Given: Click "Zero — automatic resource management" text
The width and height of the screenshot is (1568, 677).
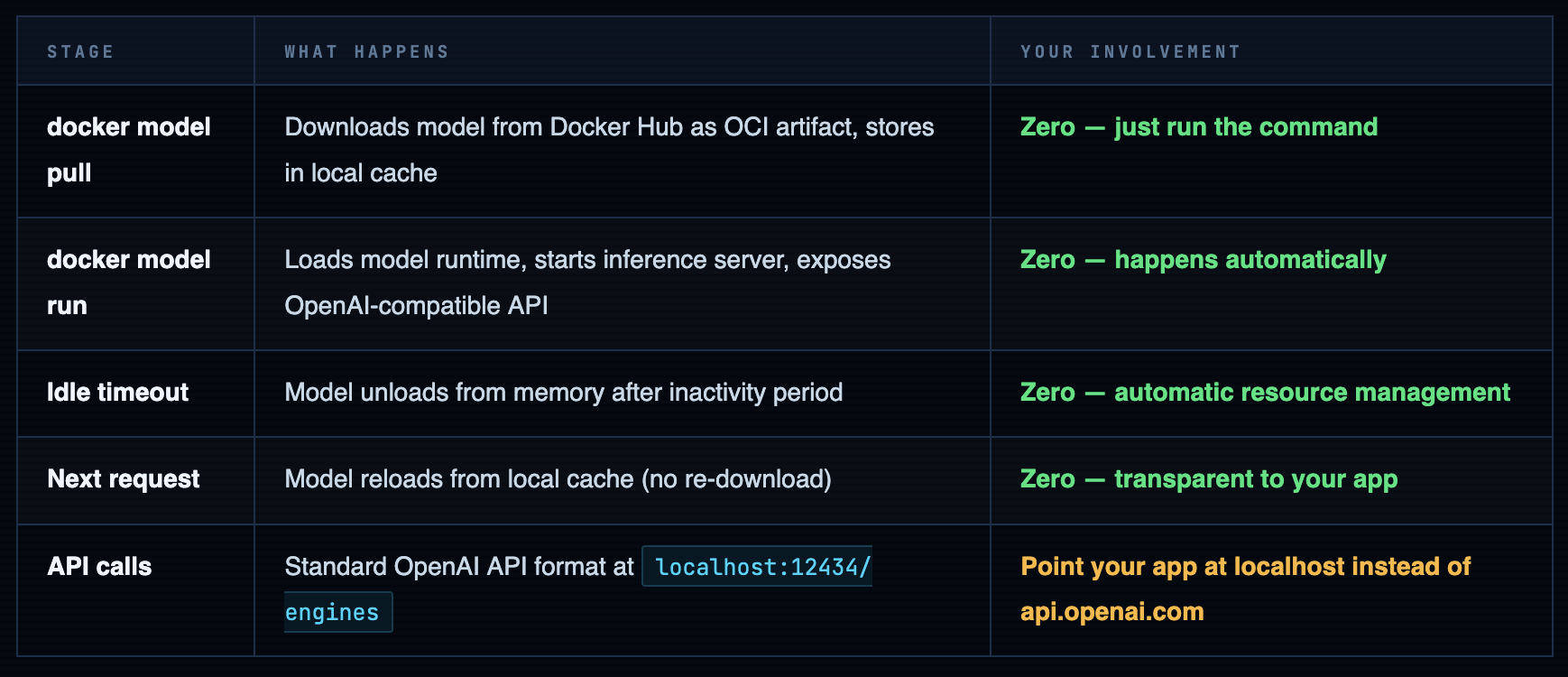Looking at the screenshot, I should [x=1265, y=393].
